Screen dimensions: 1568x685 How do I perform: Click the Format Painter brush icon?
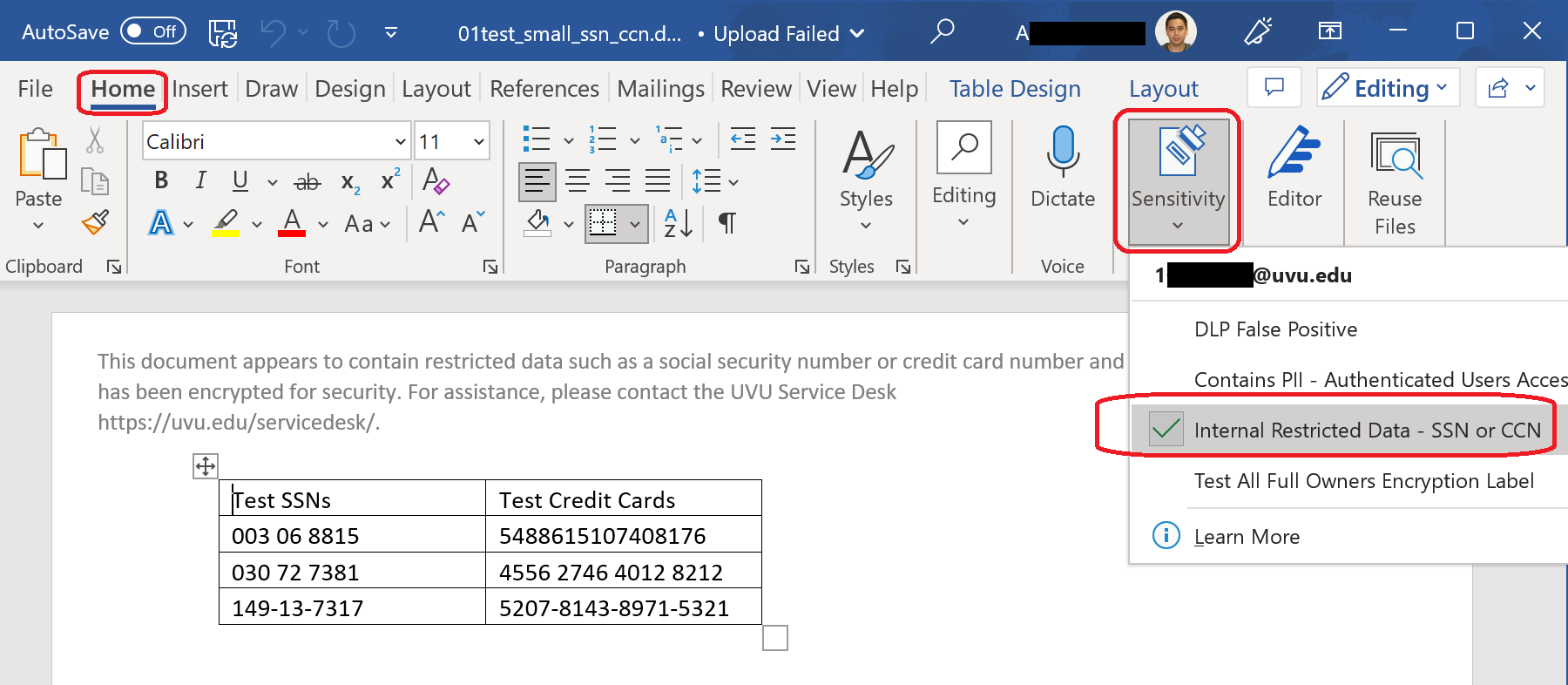(x=95, y=223)
